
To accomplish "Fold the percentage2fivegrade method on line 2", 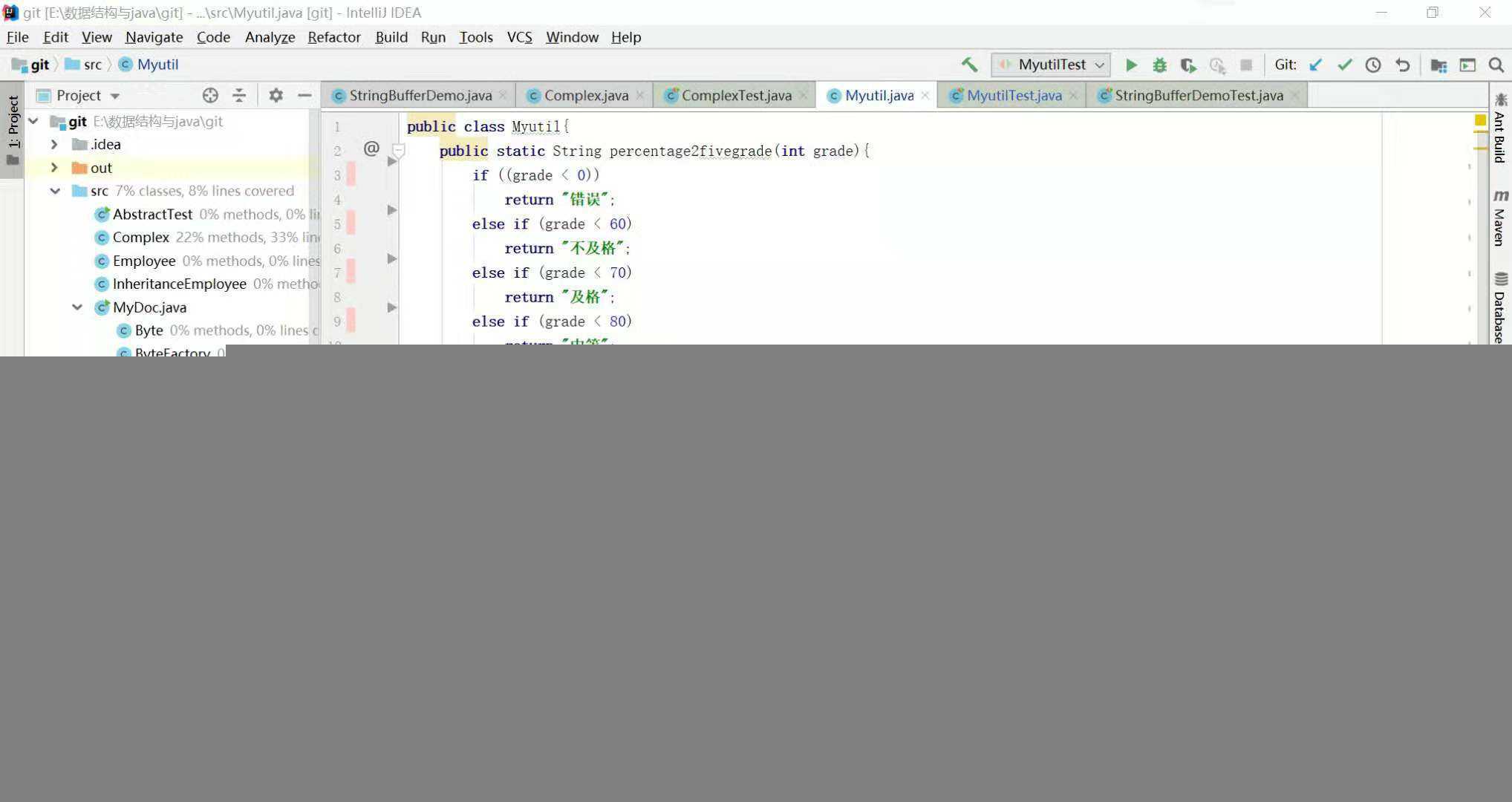I will coord(399,151).
